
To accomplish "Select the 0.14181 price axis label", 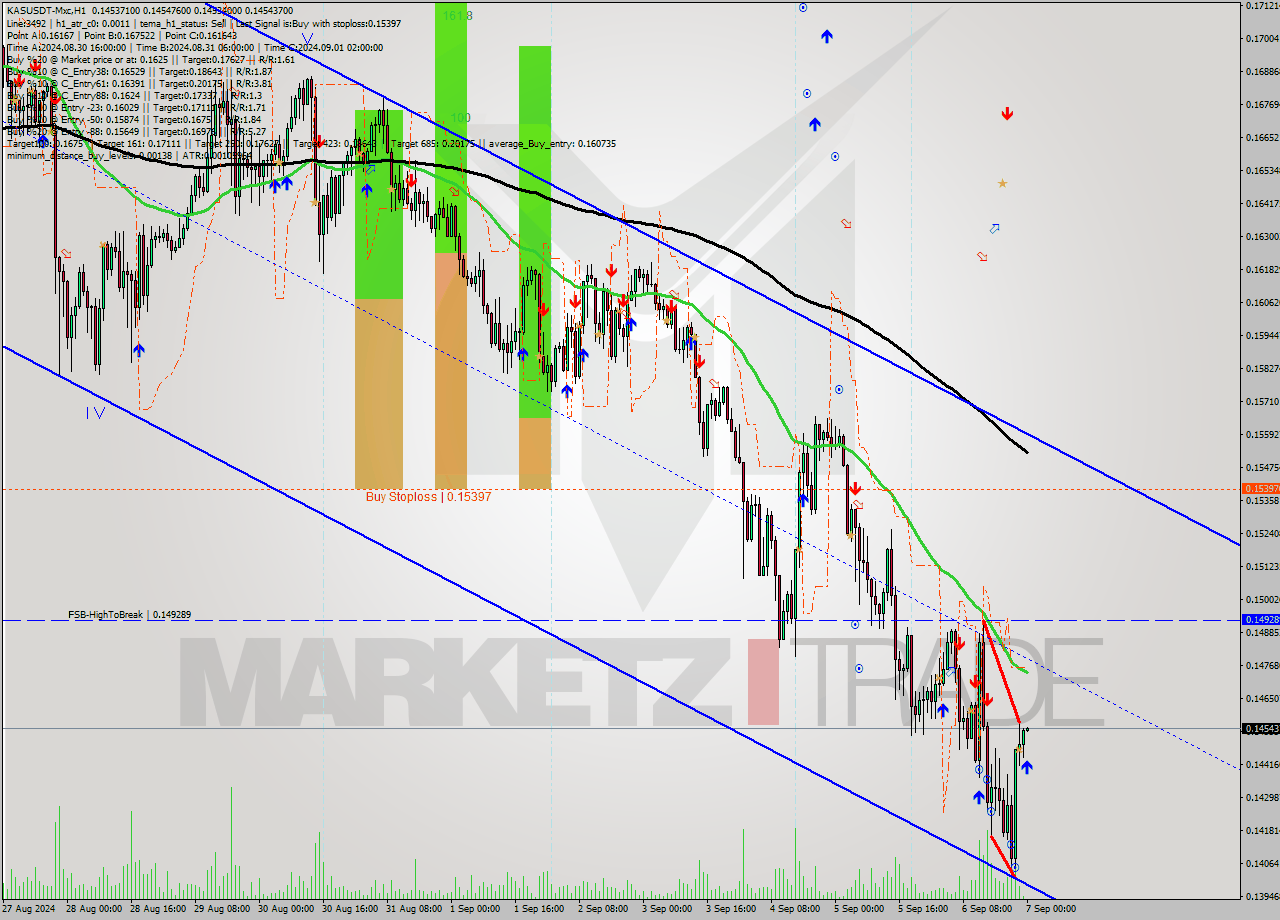I will (1261, 831).
